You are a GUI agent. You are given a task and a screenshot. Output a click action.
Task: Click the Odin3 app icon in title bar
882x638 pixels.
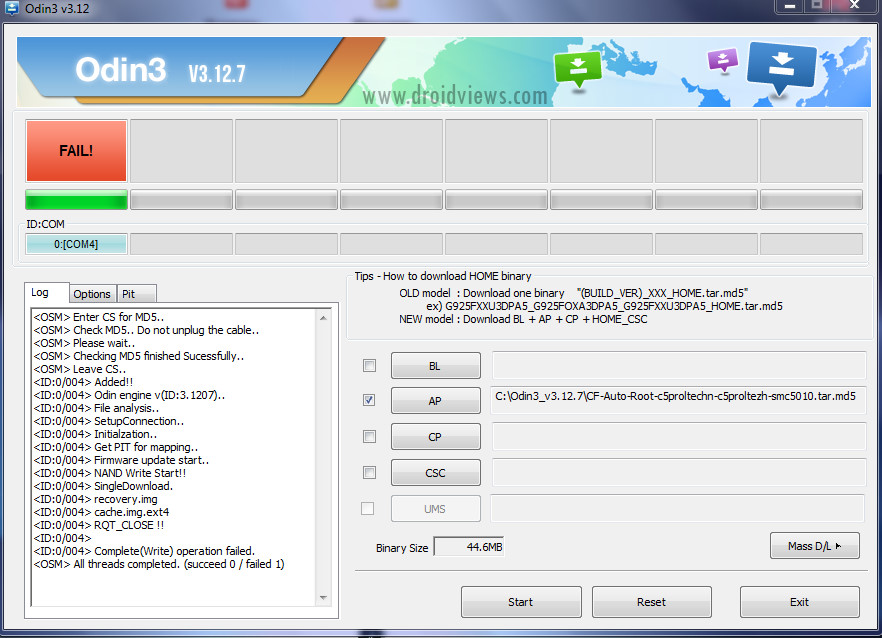13,8
